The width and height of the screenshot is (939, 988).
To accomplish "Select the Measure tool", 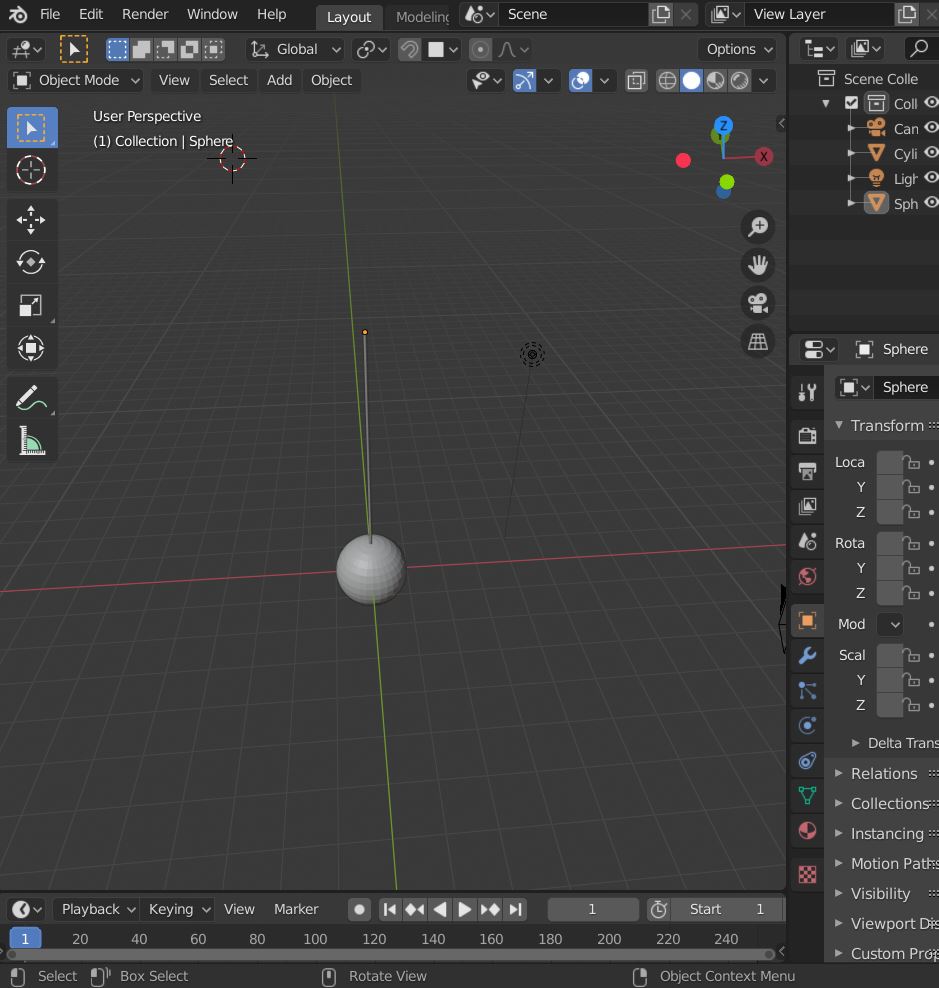I will (32, 440).
